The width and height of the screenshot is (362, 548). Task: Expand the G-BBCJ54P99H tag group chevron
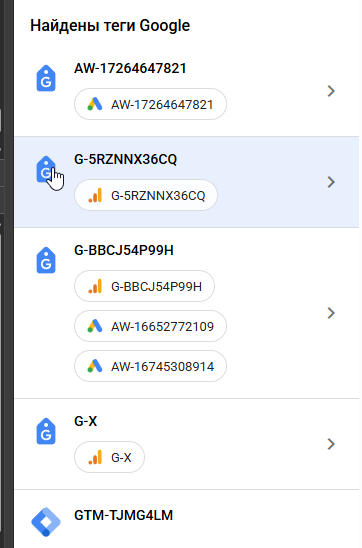(x=331, y=313)
